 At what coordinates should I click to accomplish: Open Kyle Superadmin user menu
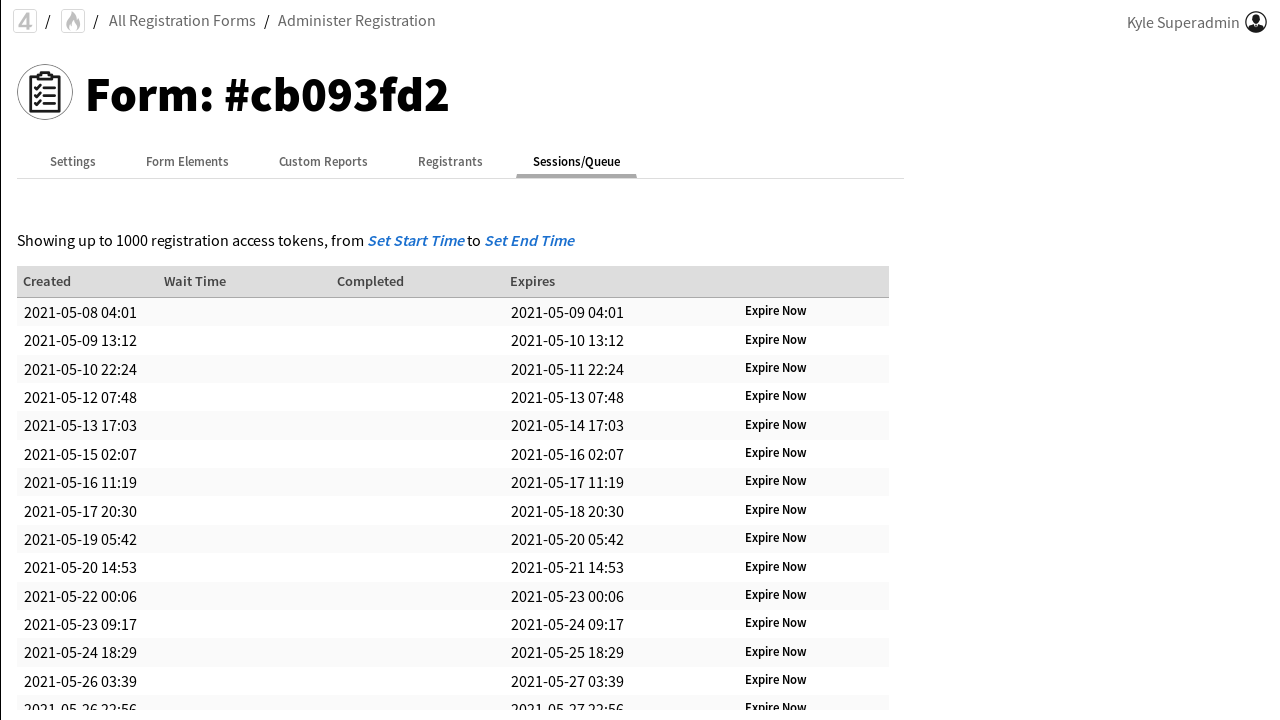(1182, 22)
